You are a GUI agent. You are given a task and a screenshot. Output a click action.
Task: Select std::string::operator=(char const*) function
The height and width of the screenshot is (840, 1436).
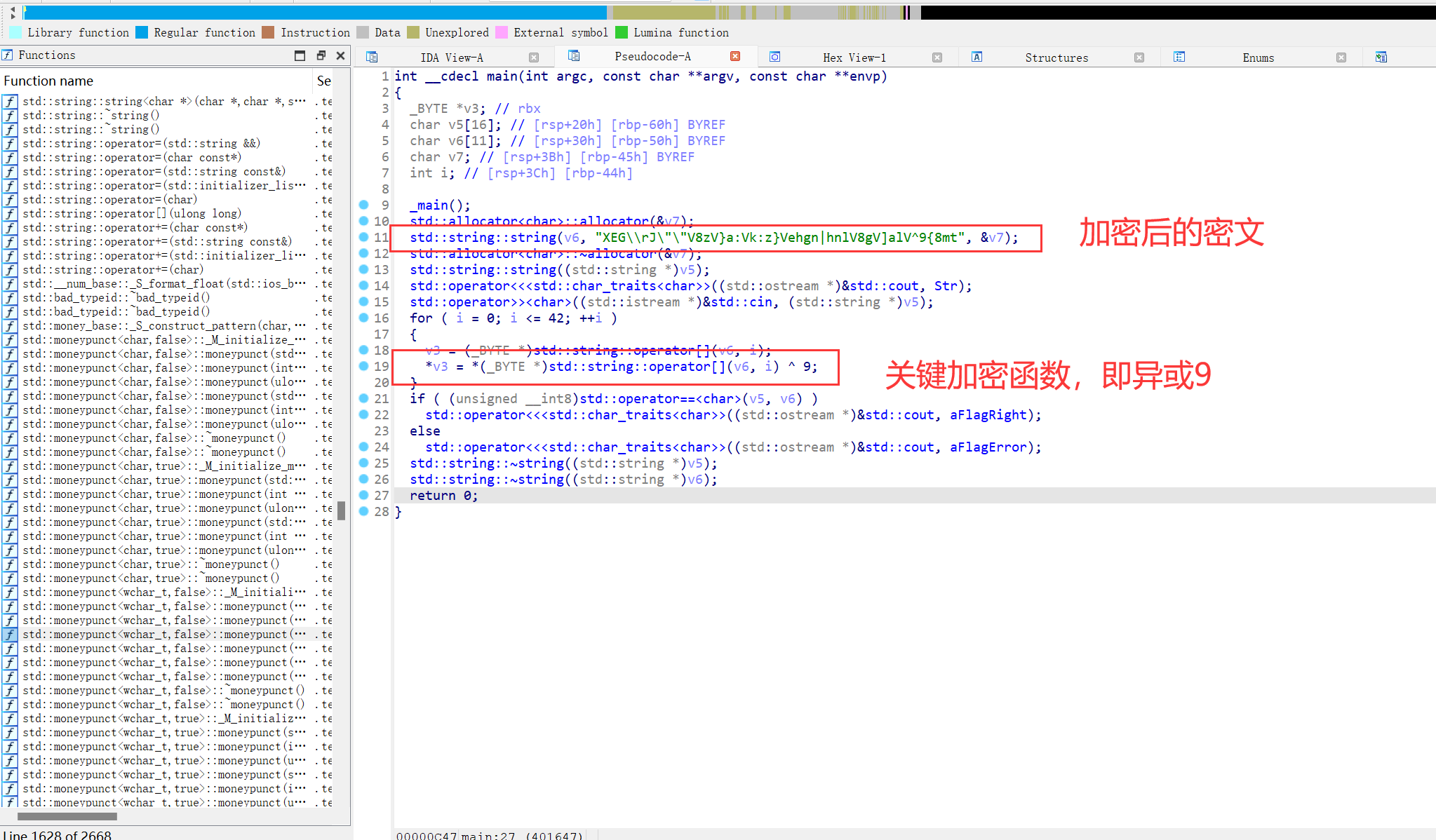pyautogui.click(x=132, y=157)
